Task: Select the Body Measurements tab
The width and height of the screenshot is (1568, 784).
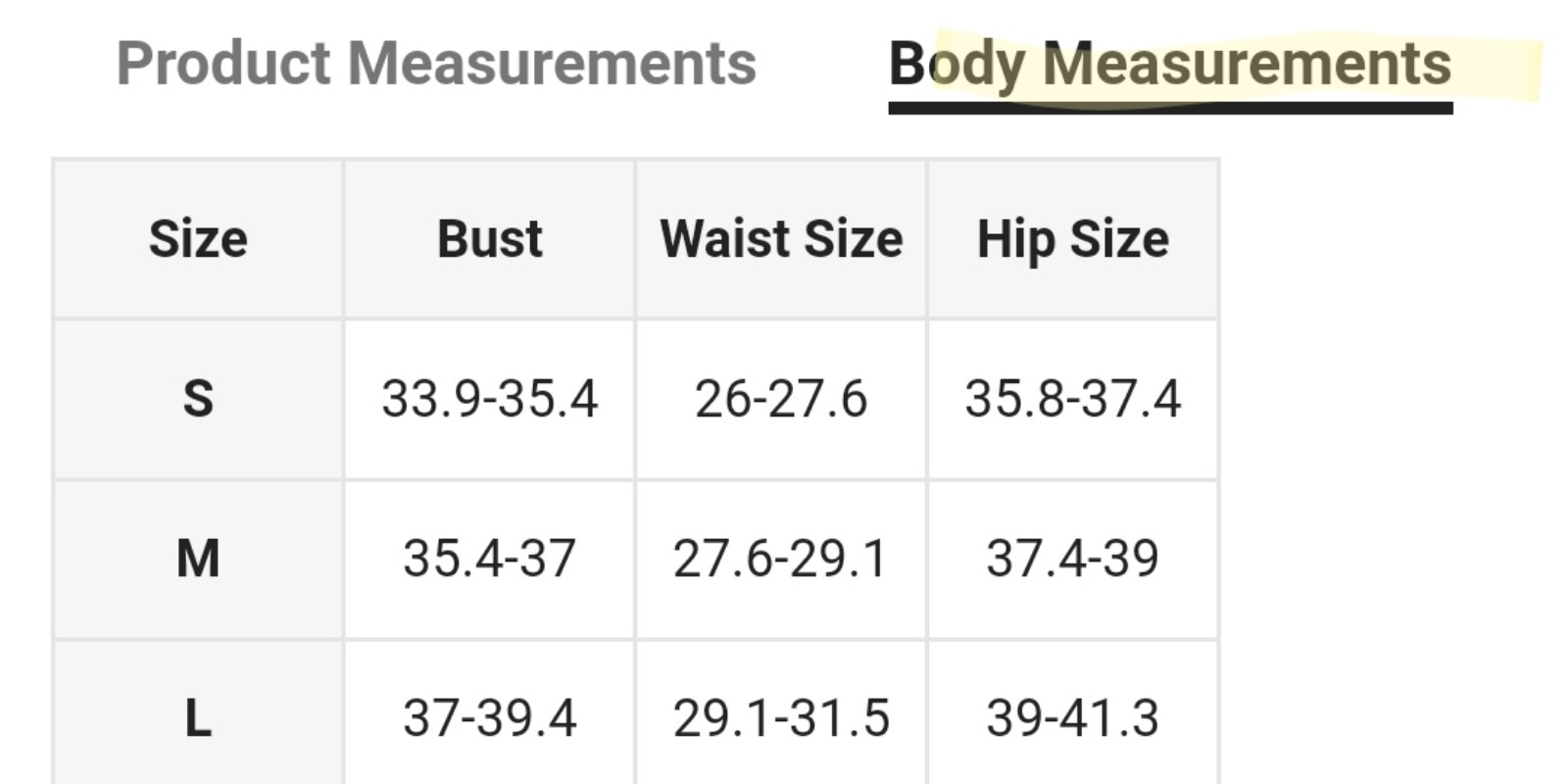Action: click(x=1170, y=66)
